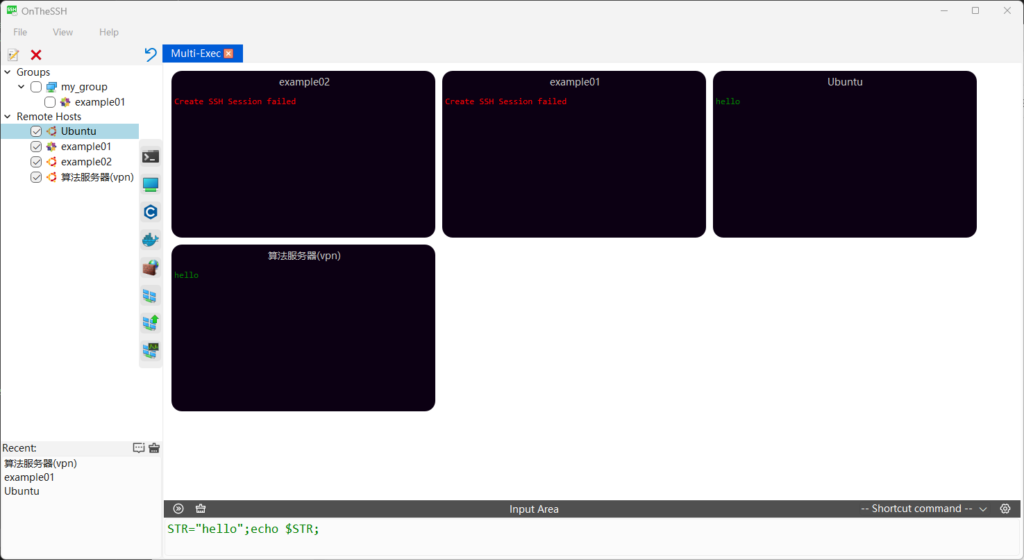Open the remote desktop monitor icon

[151, 184]
